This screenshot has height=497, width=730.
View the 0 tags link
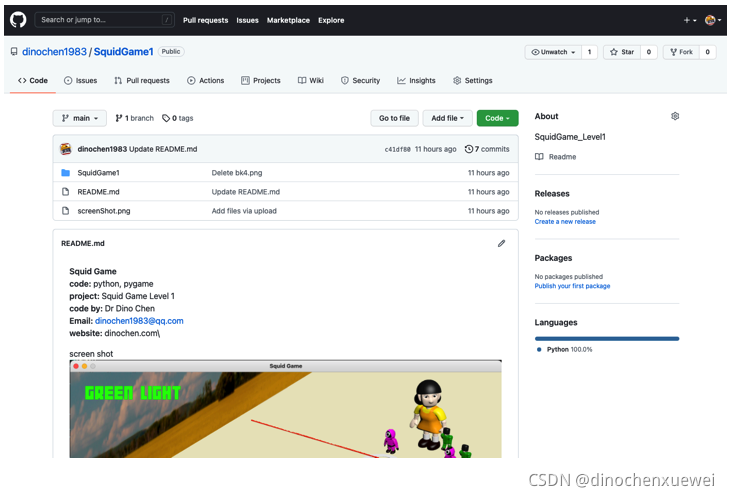tap(177, 118)
